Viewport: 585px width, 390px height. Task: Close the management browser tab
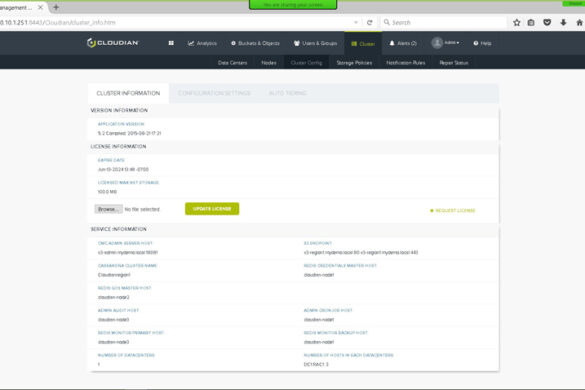[40, 7]
